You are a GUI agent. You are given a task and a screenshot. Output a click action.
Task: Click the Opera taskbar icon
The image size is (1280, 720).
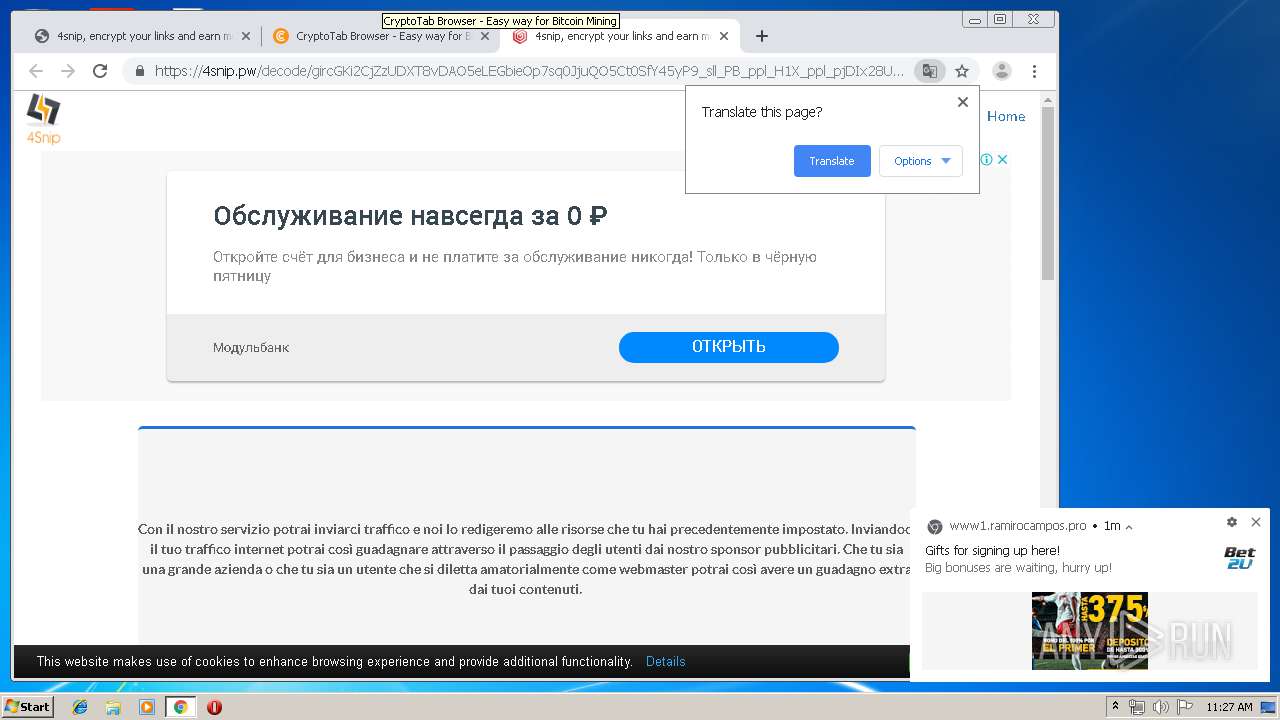coord(214,707)
